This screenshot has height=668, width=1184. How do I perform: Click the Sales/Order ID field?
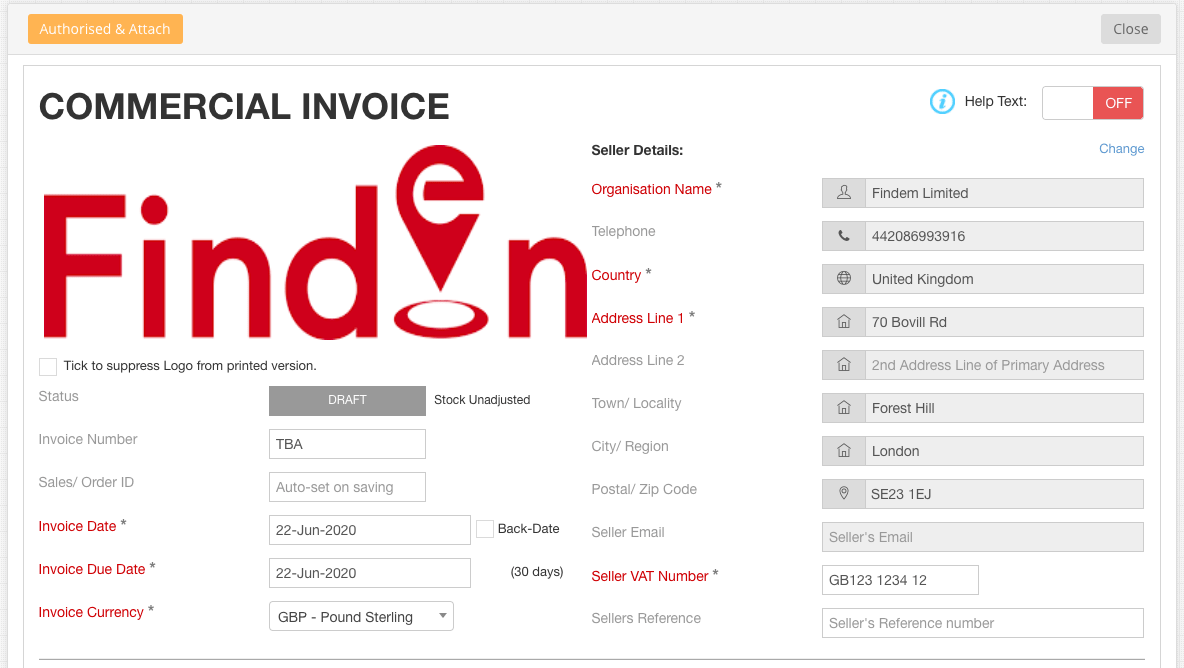pyautogui.click(x=347, y=487)
